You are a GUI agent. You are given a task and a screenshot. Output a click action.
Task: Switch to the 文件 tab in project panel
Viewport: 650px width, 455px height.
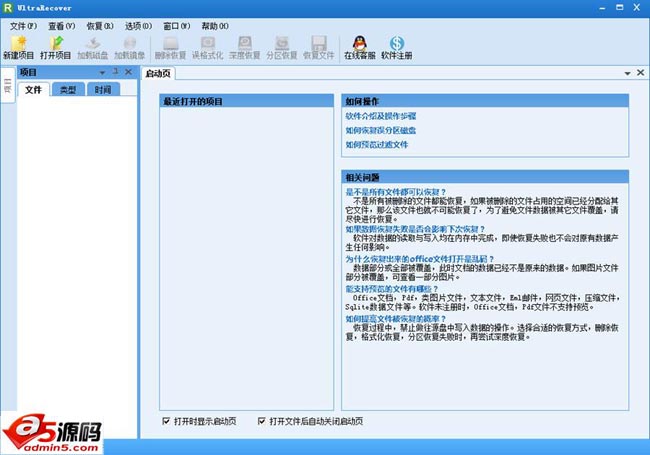(x=34, y=90)
